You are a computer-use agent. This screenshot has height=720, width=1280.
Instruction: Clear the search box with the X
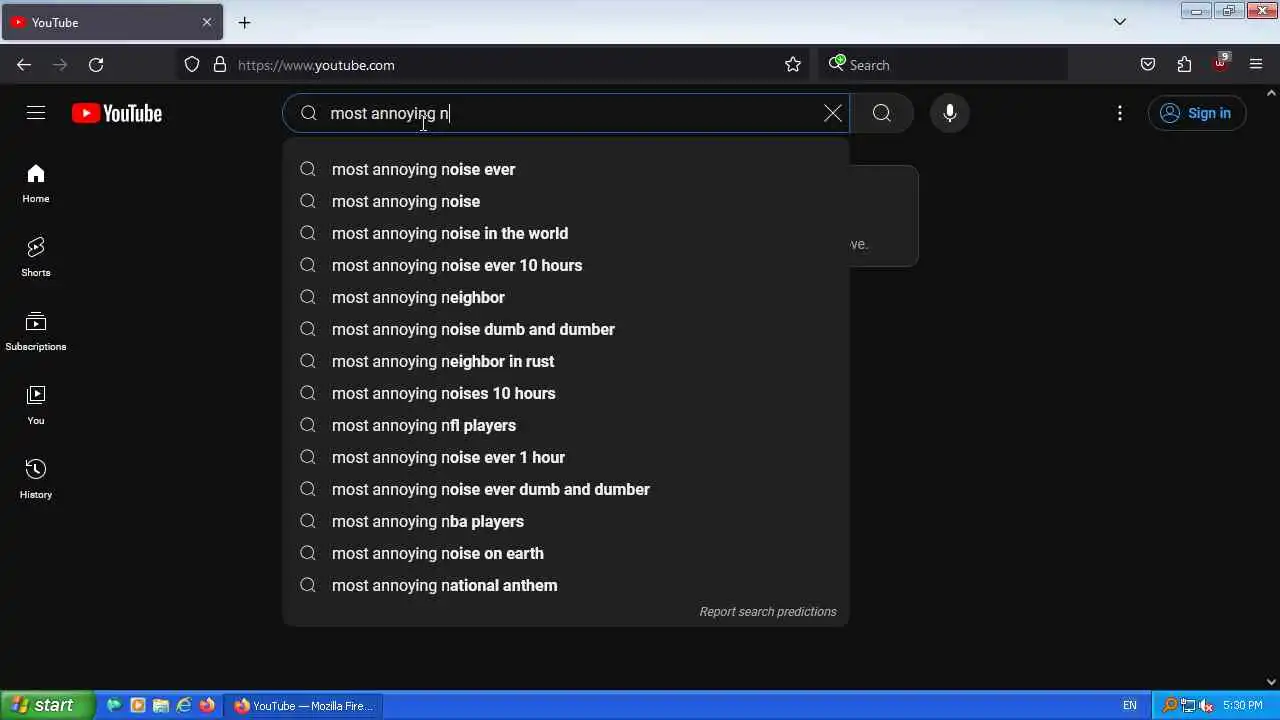832,113
